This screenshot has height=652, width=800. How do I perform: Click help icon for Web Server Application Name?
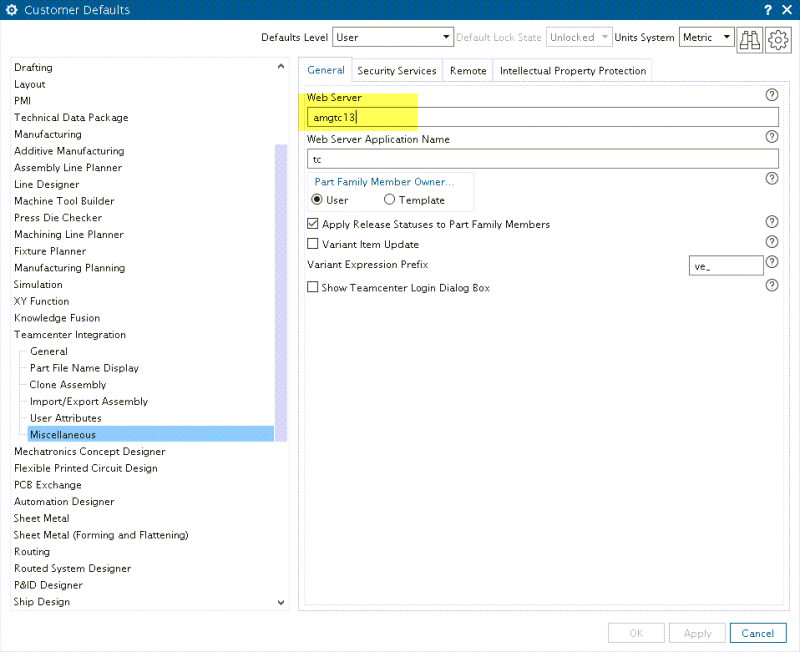point(772,137)
